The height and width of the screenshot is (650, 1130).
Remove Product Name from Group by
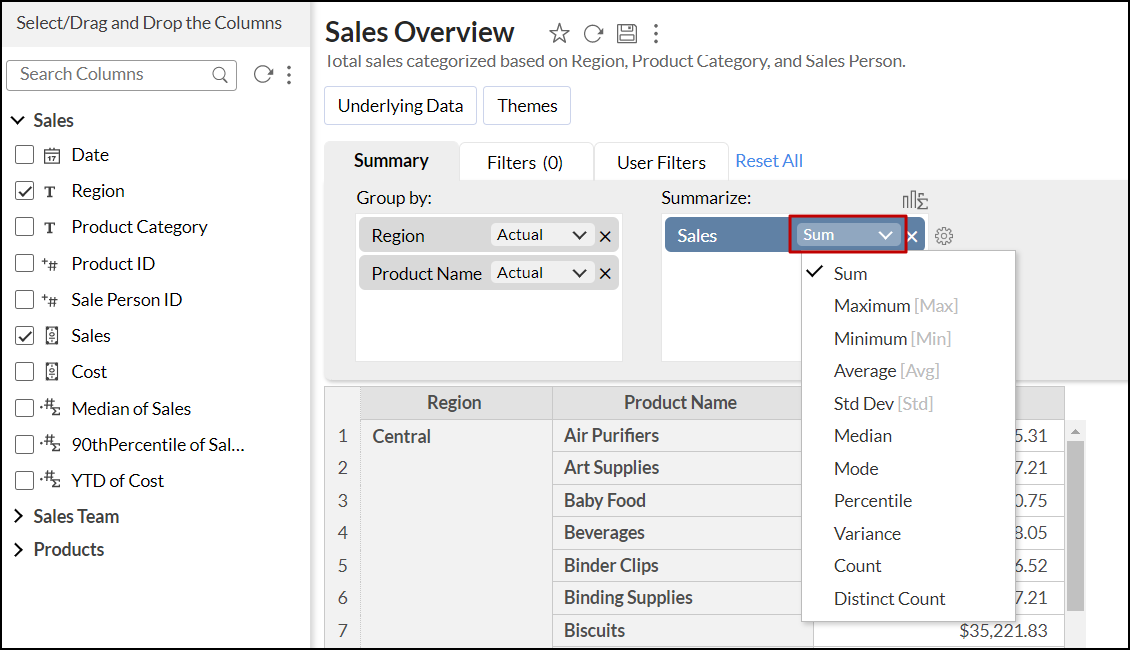coord(605,274)
